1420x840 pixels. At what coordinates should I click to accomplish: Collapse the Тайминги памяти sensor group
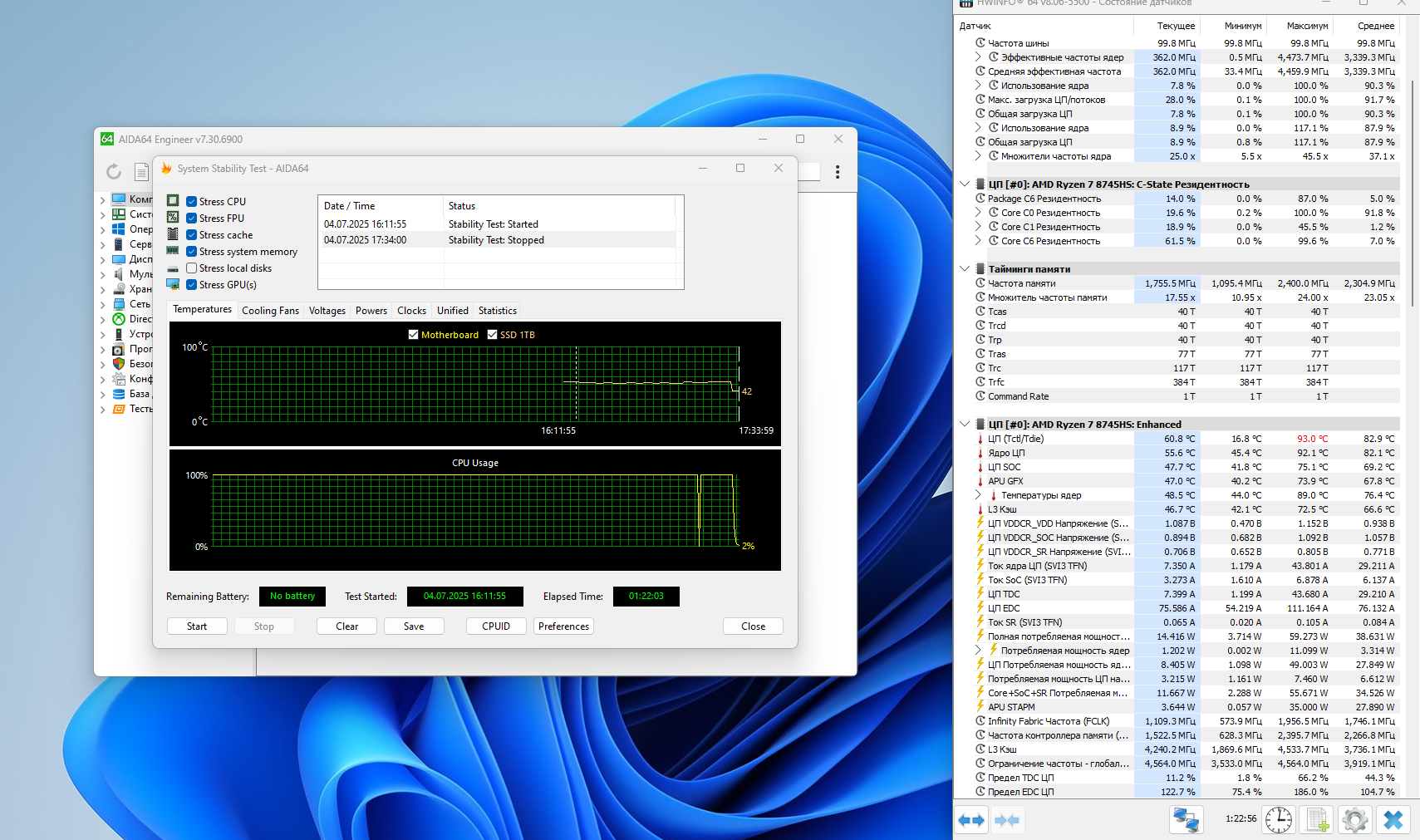coord(964,269)
